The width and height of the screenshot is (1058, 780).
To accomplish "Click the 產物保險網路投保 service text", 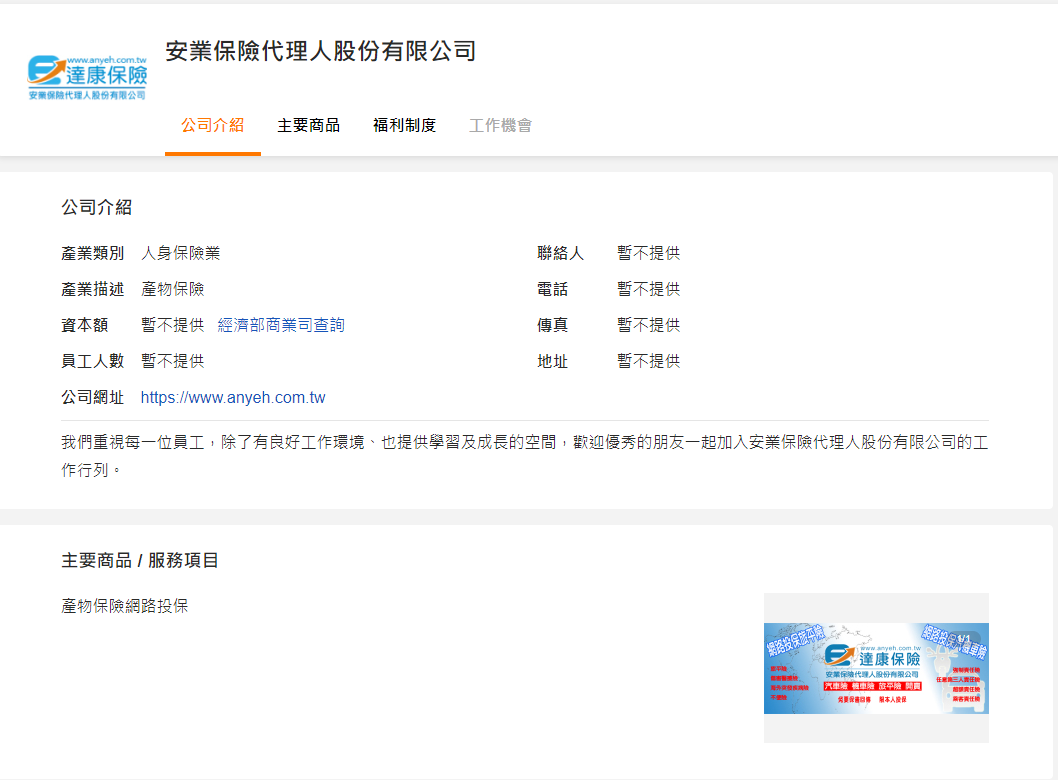I will point(124,606).
